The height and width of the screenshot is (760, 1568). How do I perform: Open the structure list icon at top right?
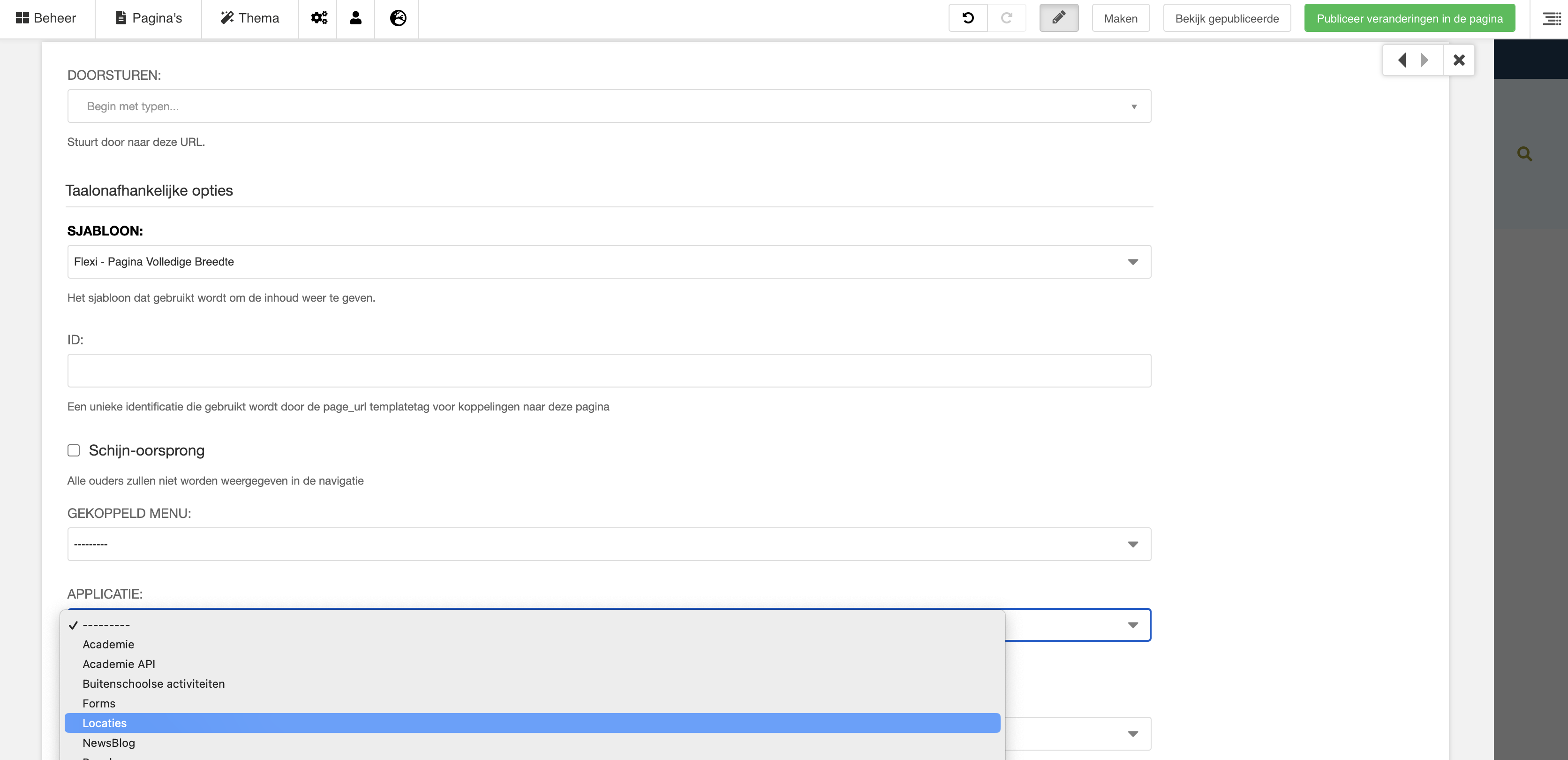pyautogui.click(x=1551, y=18)
